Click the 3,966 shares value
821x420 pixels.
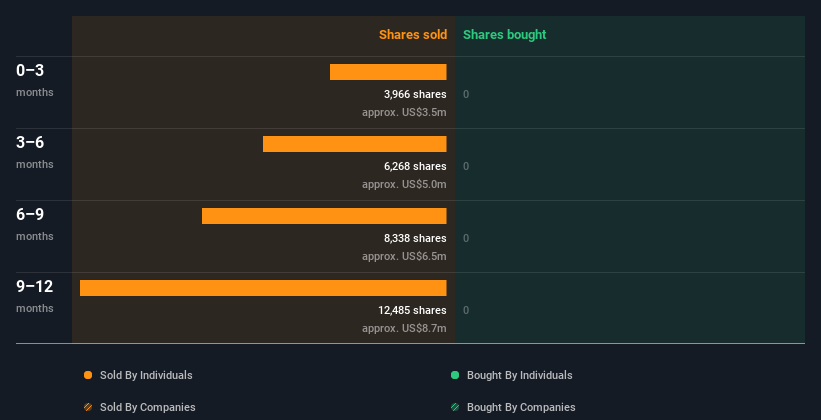tap(415, 94)
